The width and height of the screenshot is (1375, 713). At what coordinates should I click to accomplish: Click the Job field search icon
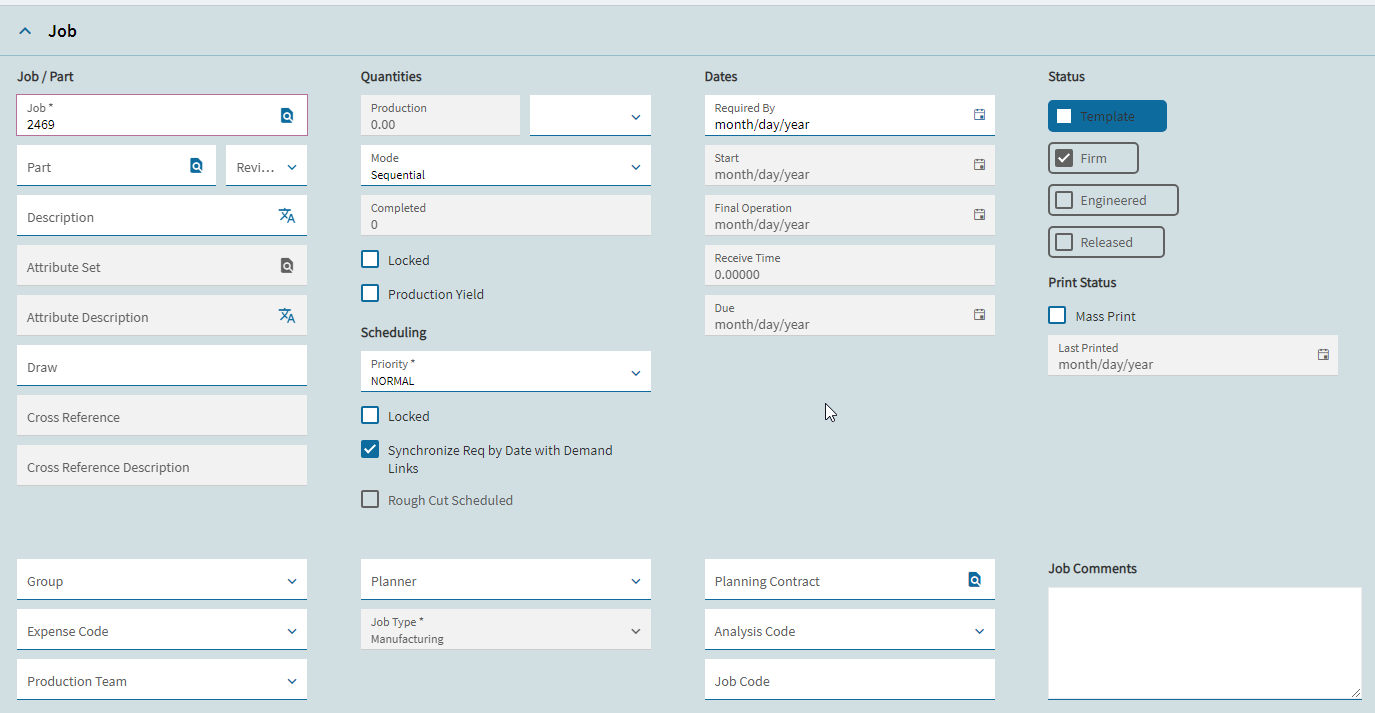287,116
